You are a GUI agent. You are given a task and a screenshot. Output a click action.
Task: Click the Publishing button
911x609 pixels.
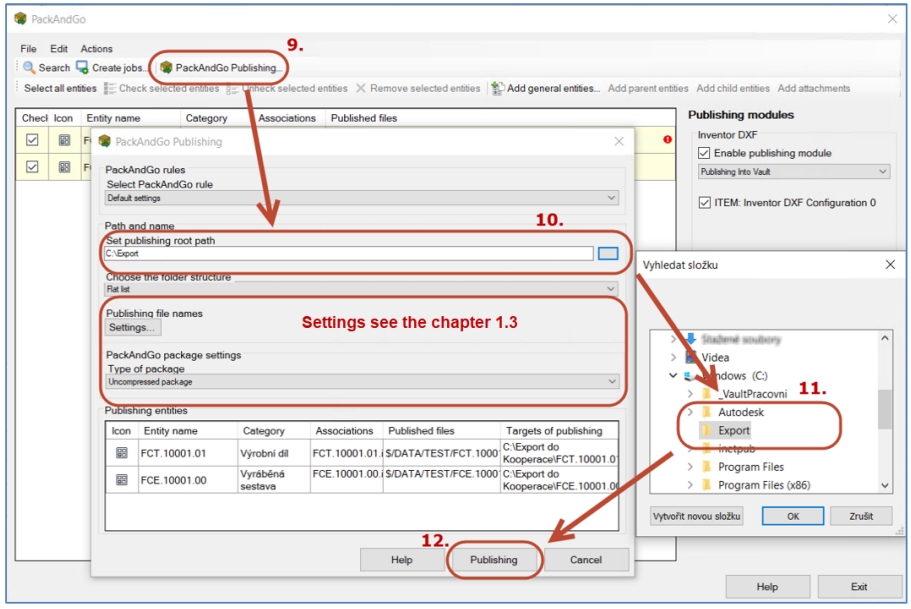pos(494,560)
